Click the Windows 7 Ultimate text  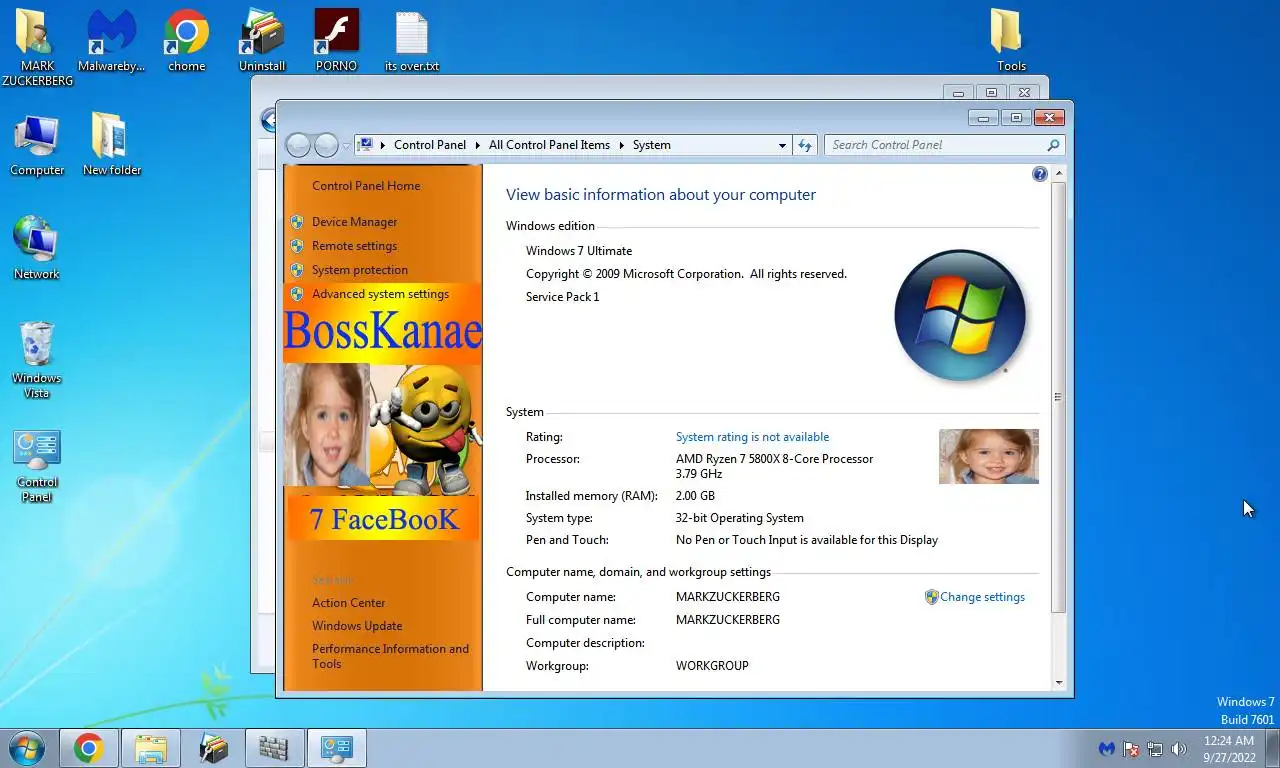[579, 251]
